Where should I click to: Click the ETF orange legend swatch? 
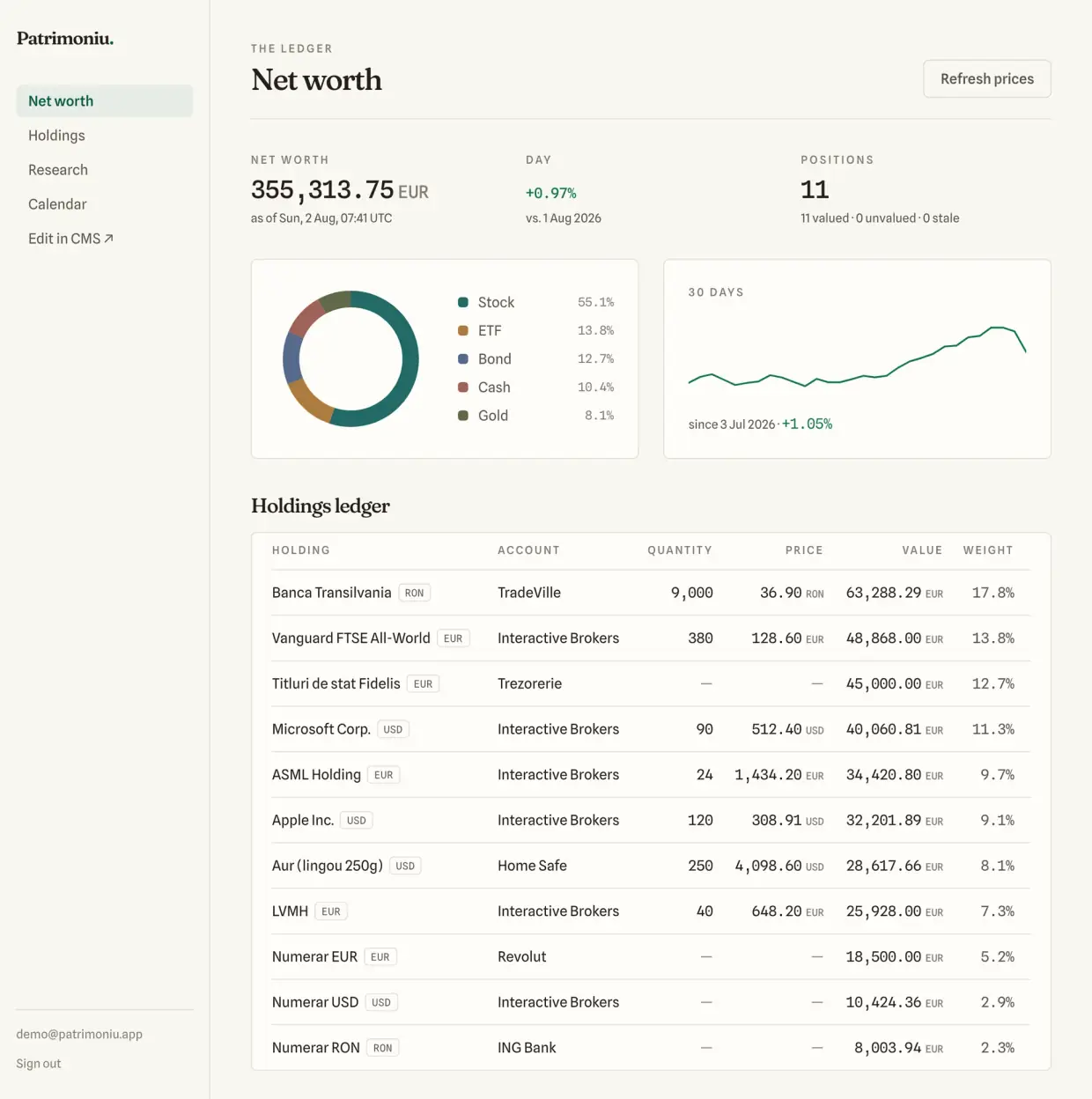coord(463,330)
